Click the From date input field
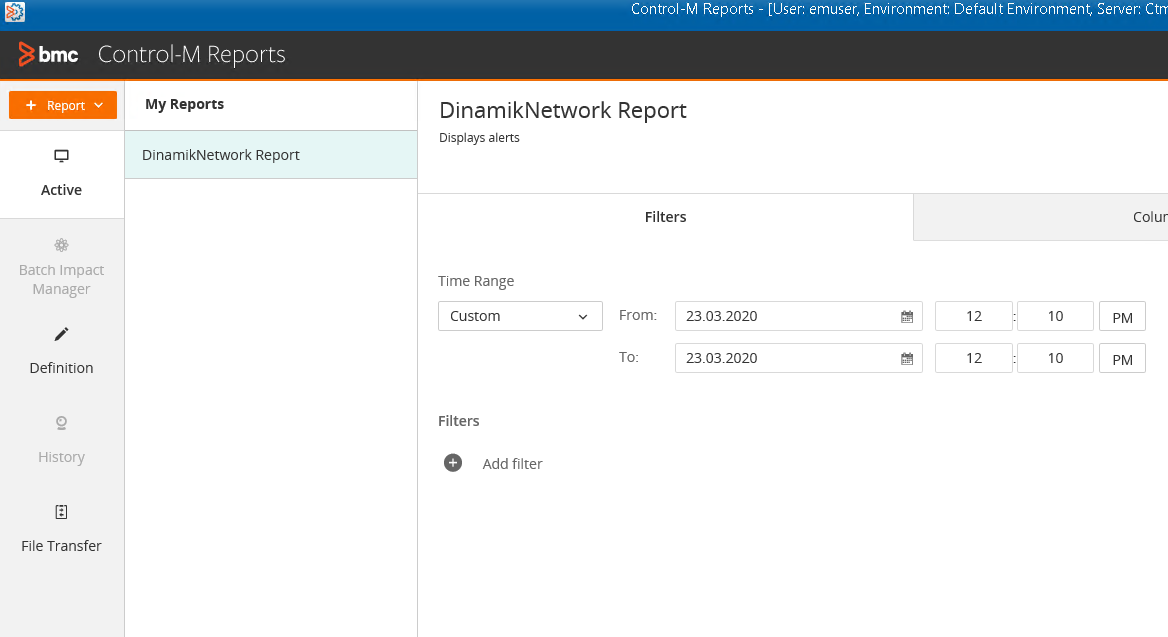 tap(785, 316)
